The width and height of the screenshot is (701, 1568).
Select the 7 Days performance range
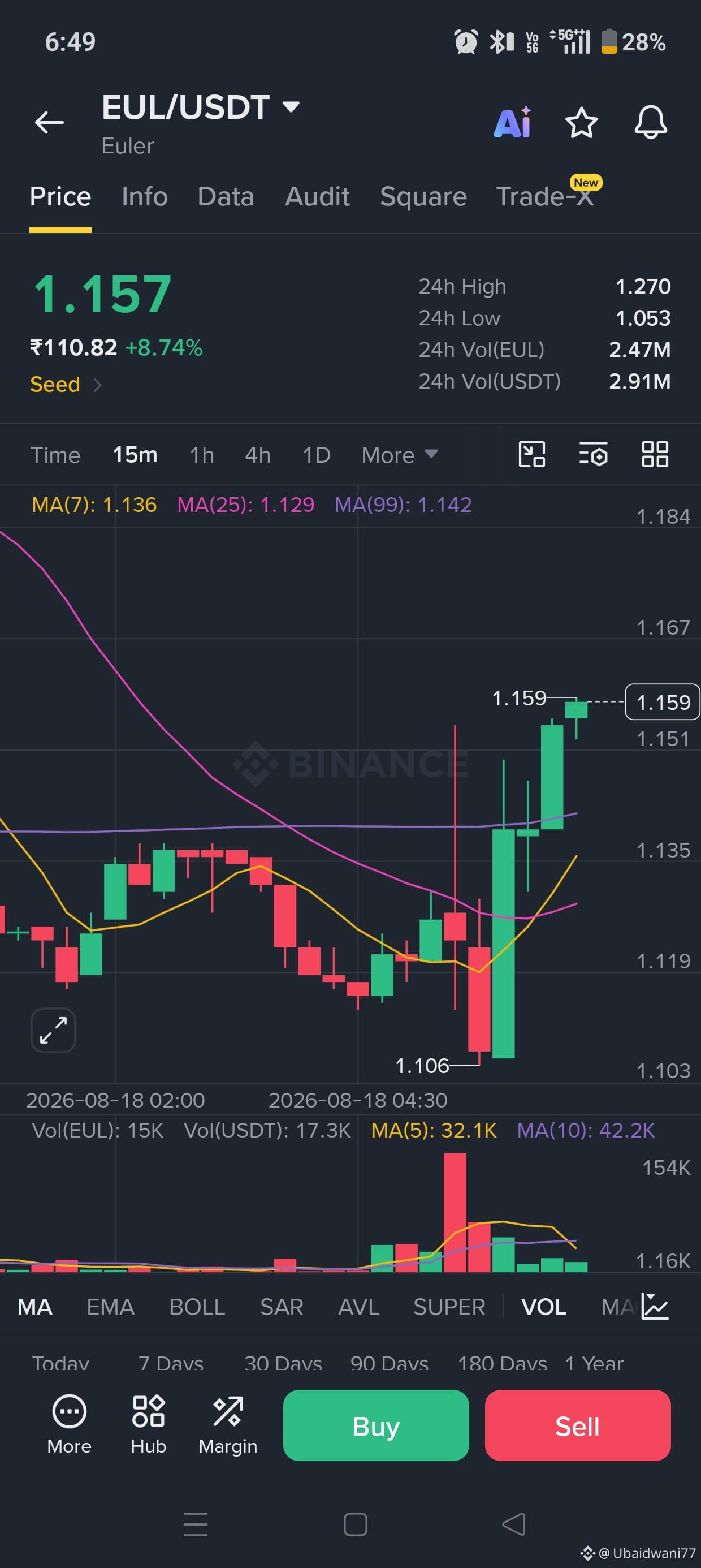pos(171,1363)
